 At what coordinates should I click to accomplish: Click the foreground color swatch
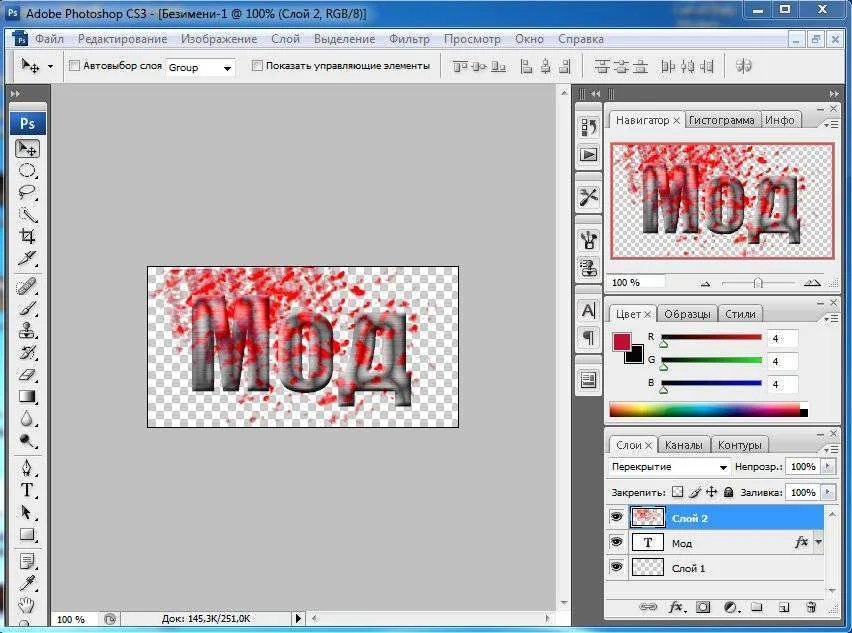(622, 342)
